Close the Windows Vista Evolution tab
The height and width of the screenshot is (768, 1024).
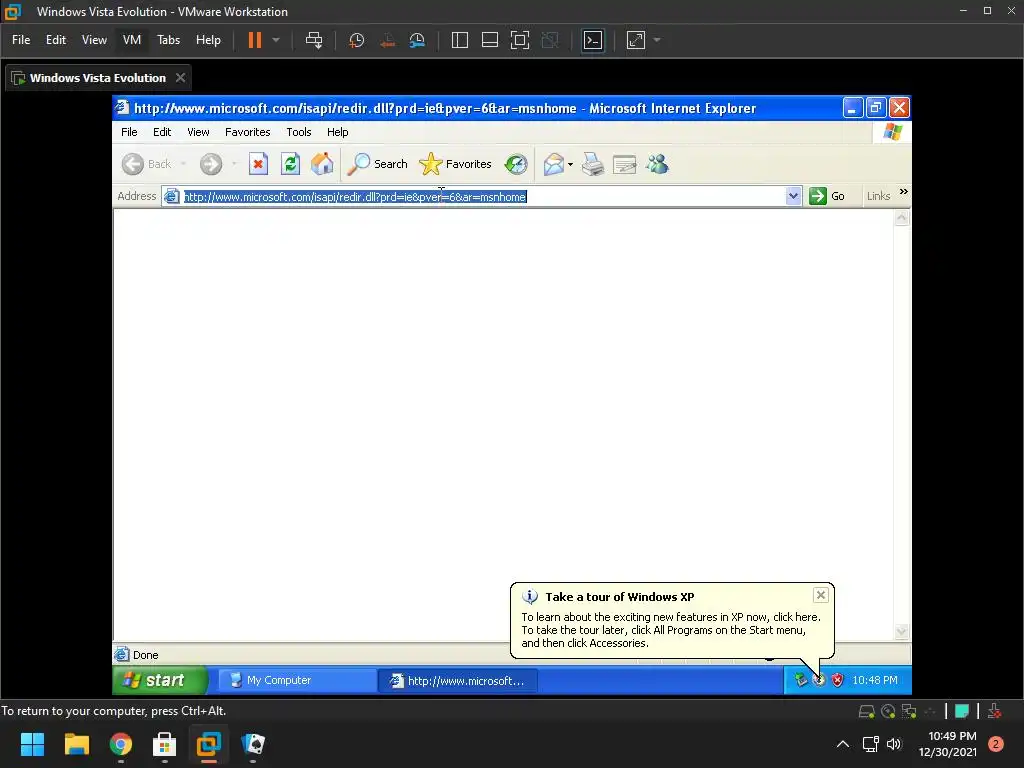click(180, 78)
